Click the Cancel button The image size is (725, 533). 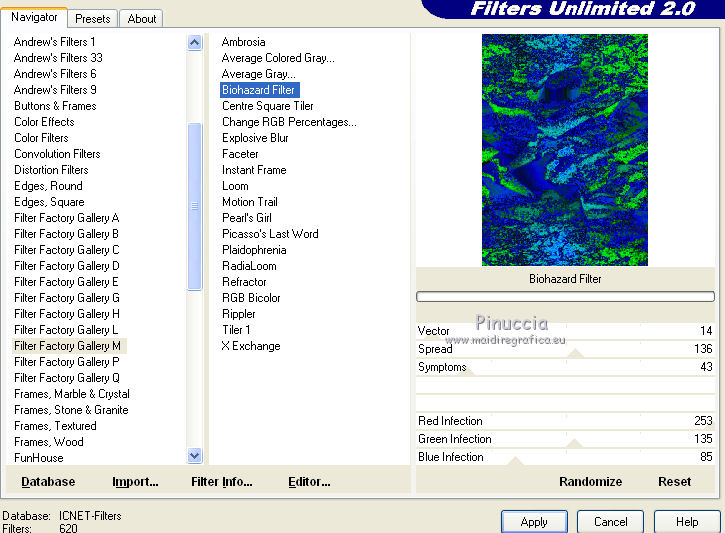pyautogui.click(x=610, y=522)
